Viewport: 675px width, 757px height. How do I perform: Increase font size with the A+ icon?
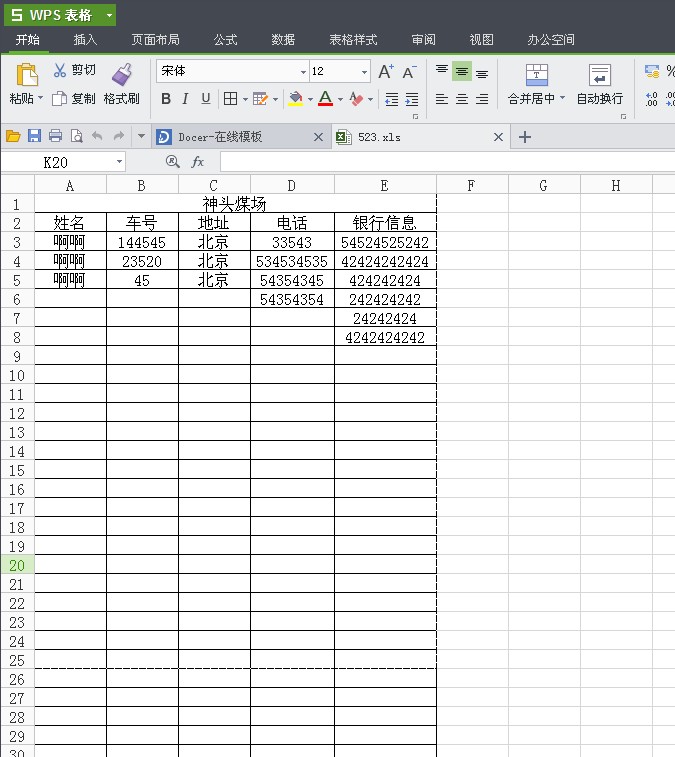pyautogui.click(x=386, y=71)
